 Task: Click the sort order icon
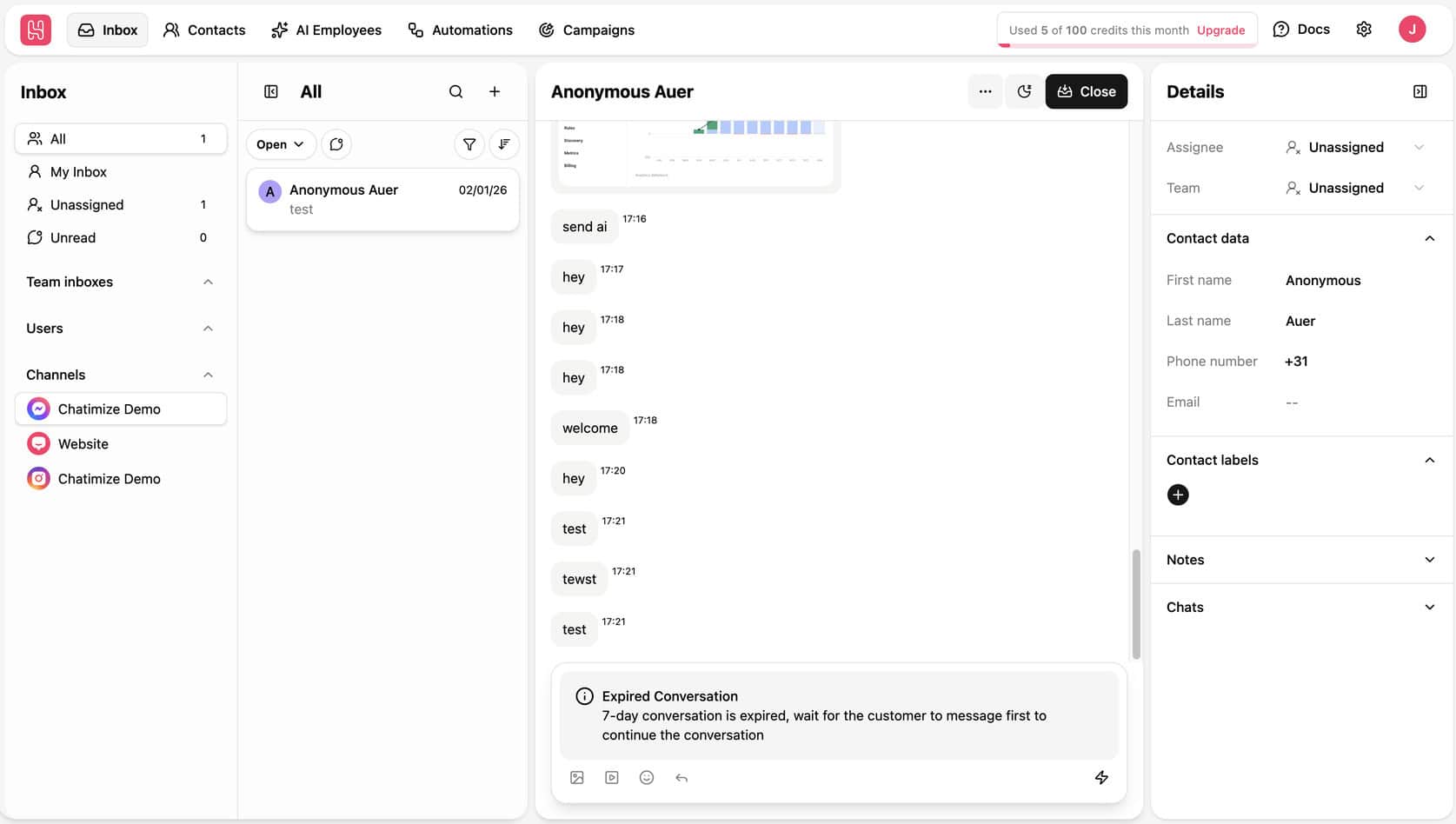click(504, 144)
